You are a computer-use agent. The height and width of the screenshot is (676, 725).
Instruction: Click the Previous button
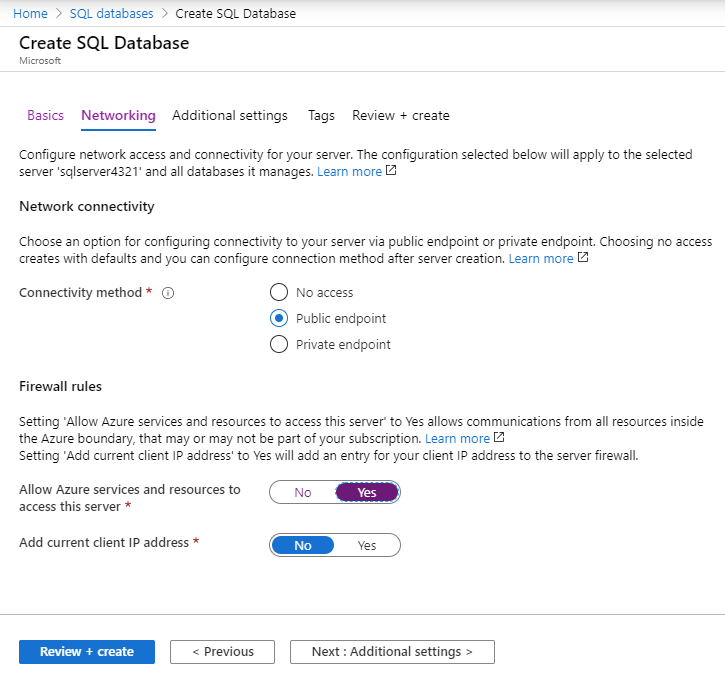(x=222, y=652)
